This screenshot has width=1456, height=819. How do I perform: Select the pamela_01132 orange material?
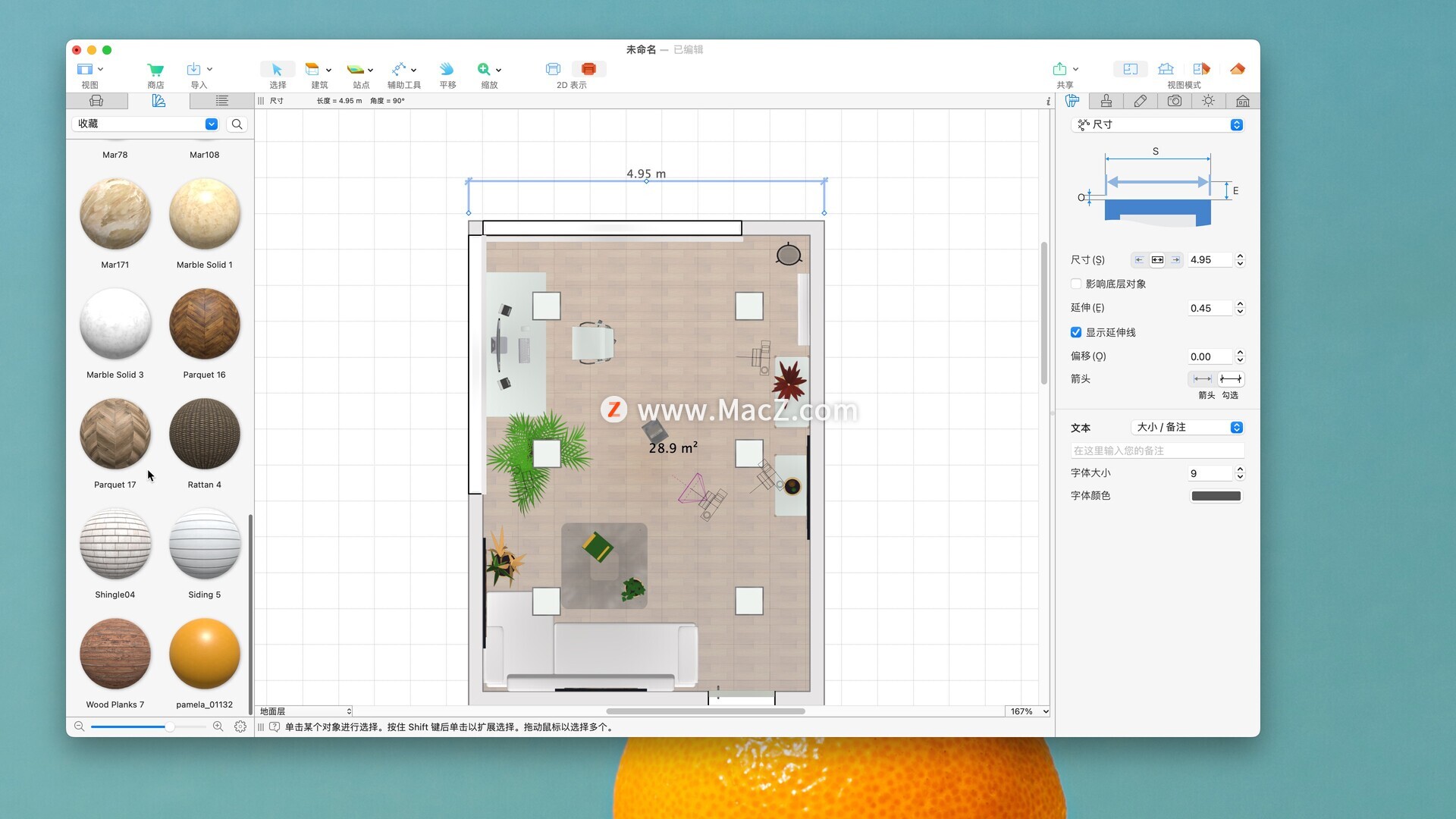coord(205,654)
